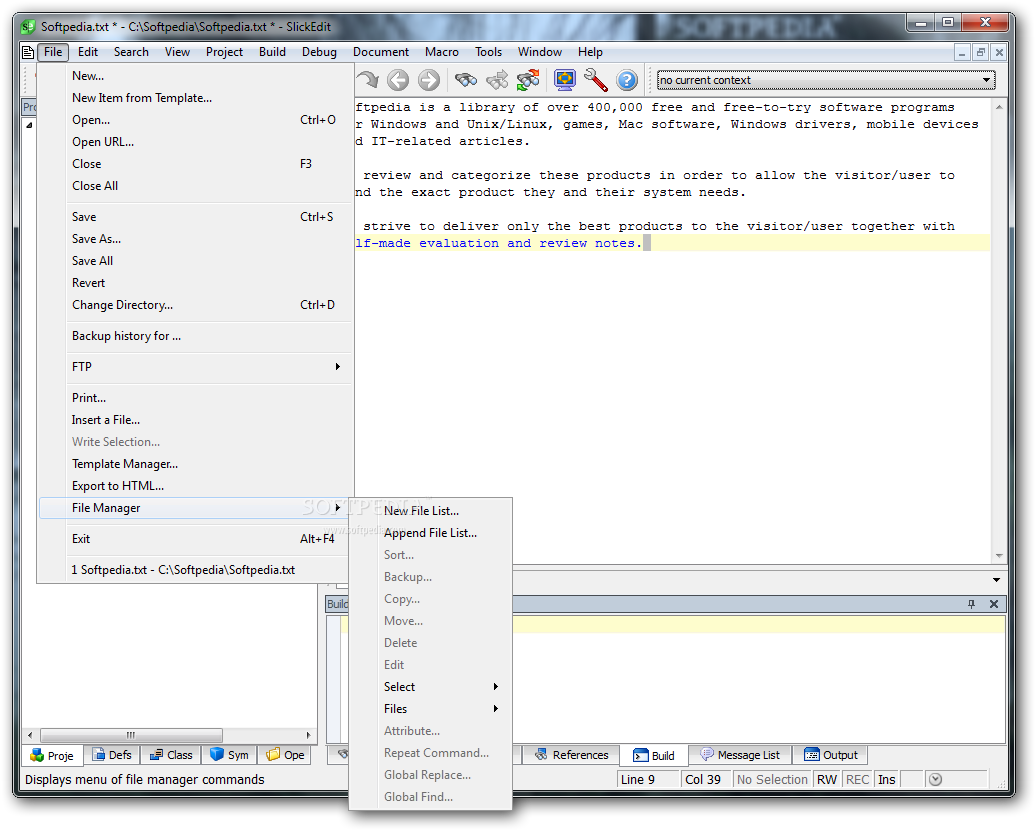Choose Open URL... menu entry
This screenshot has width=1036, height=831.
click(x=193, y=142)
